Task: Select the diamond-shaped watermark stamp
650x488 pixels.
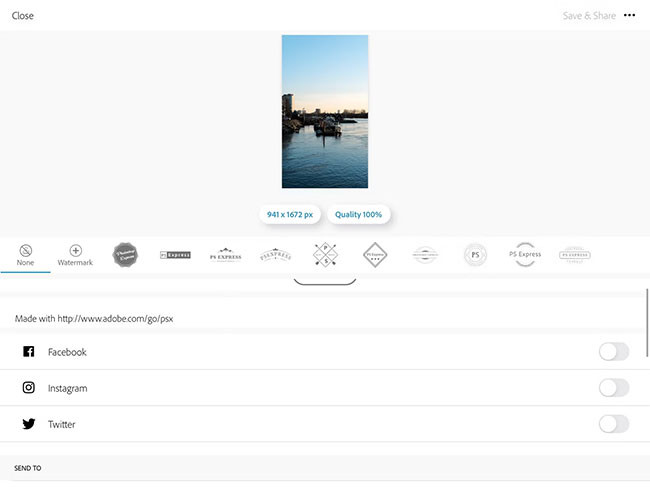Action: pos(375,254)
